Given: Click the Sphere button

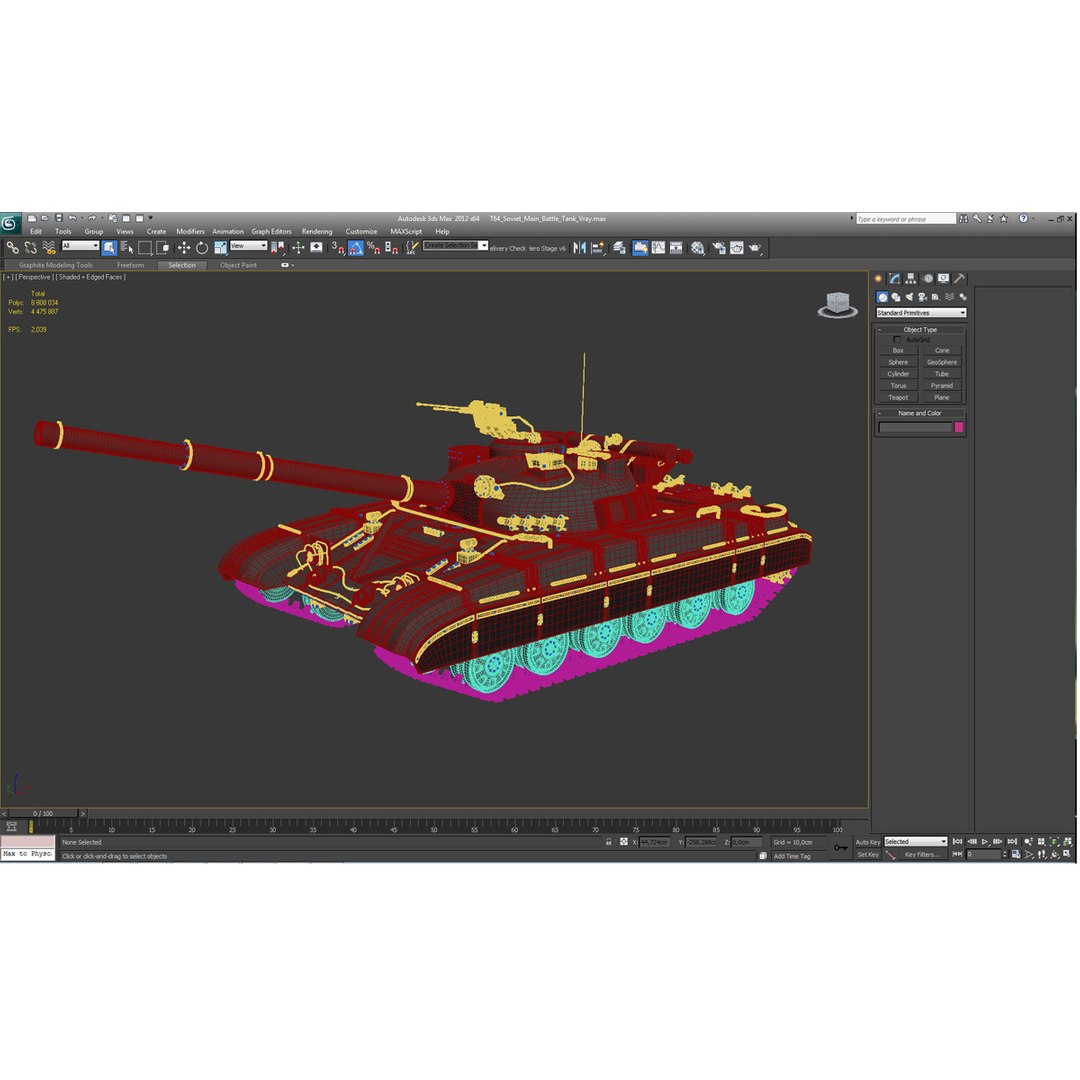Looking at the screenshot, I should point(898,362).
